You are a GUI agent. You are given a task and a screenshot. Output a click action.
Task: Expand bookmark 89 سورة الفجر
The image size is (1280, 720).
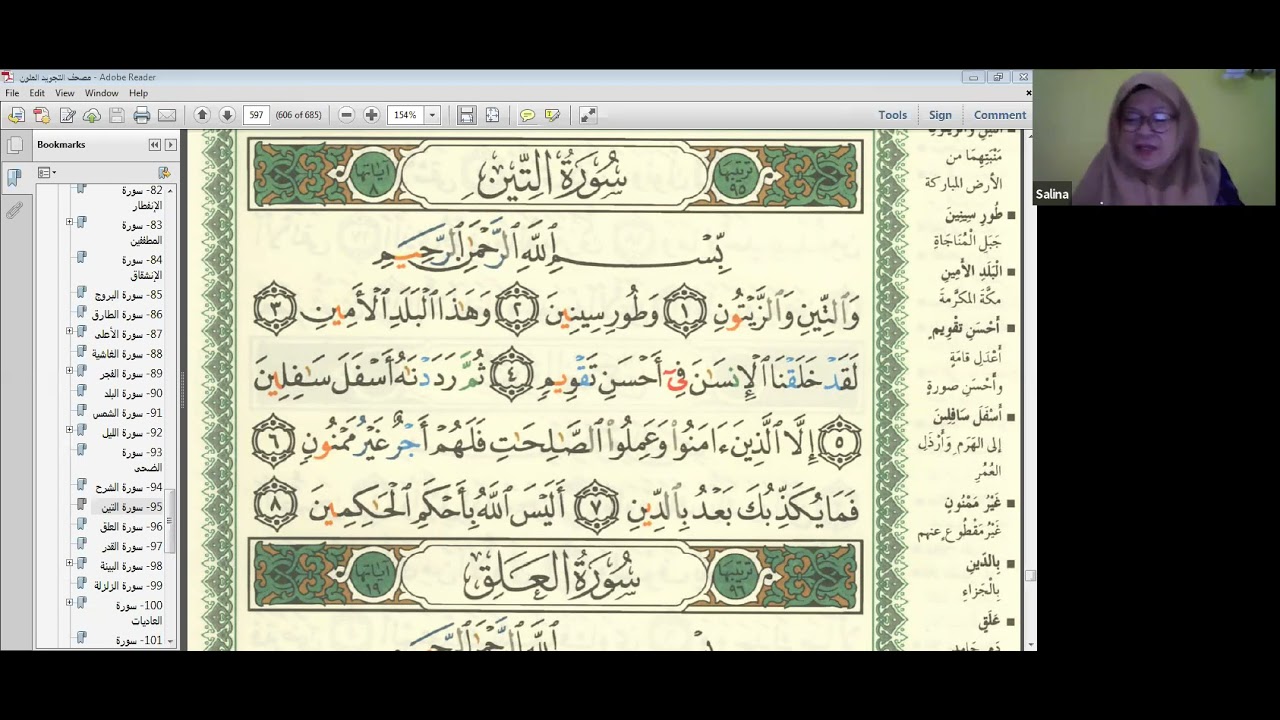(x=69, y=371)
